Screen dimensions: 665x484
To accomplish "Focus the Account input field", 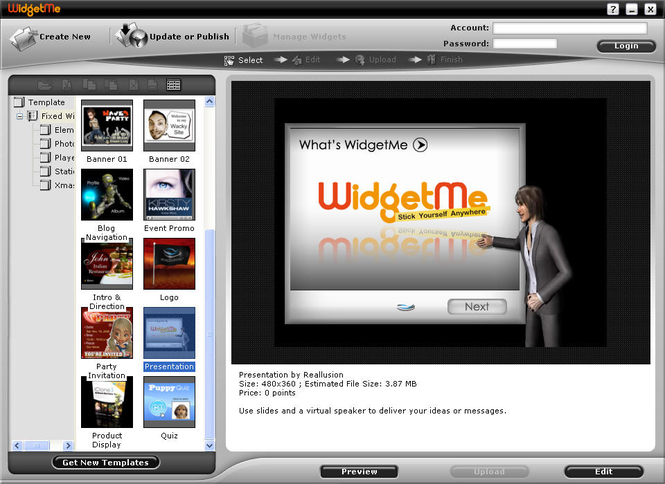I will pyautogui.click(x=570, y=28).
